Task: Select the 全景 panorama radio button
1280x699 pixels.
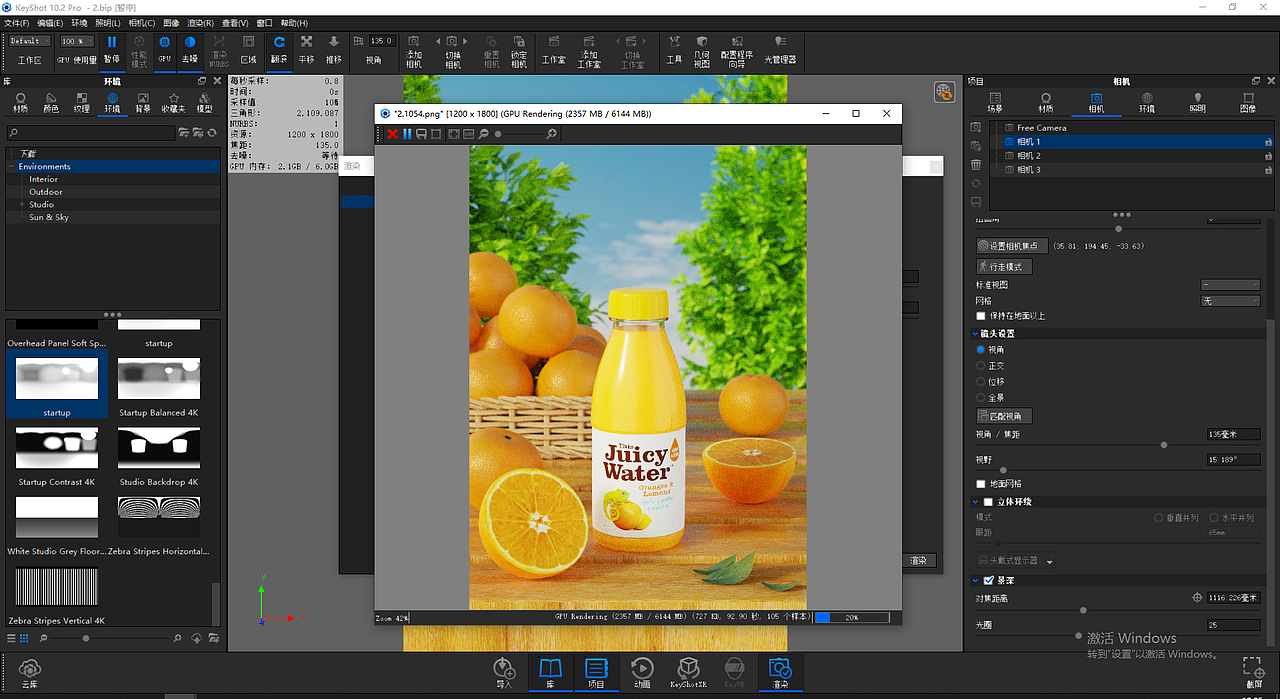Action: point(980,398)
